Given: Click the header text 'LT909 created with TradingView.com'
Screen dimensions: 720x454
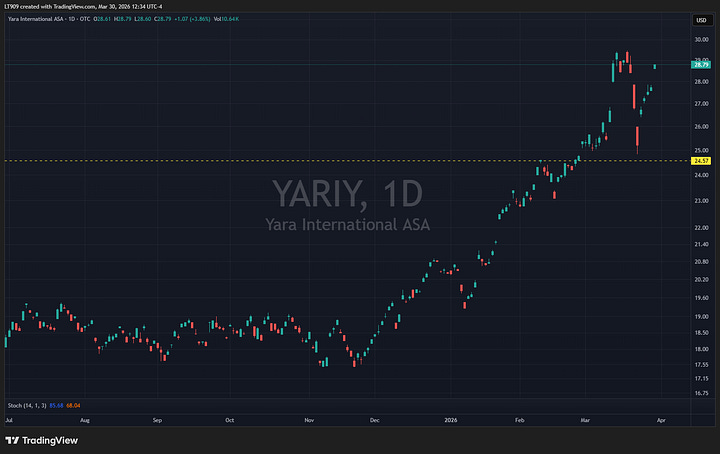Looking at the screenshot, I should click(x=50, y=6).
